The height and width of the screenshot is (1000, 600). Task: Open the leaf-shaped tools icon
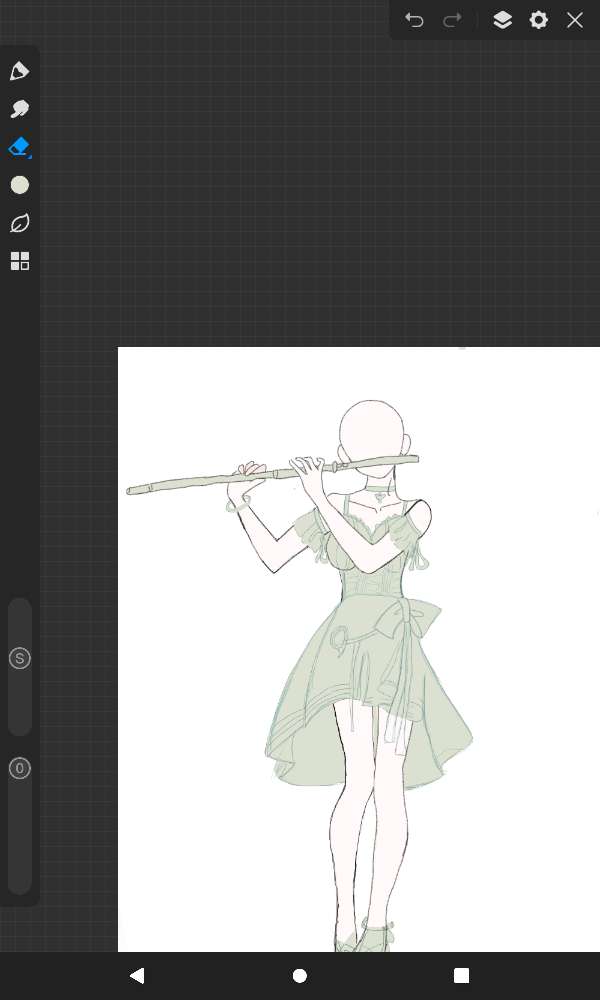(19, 223)
